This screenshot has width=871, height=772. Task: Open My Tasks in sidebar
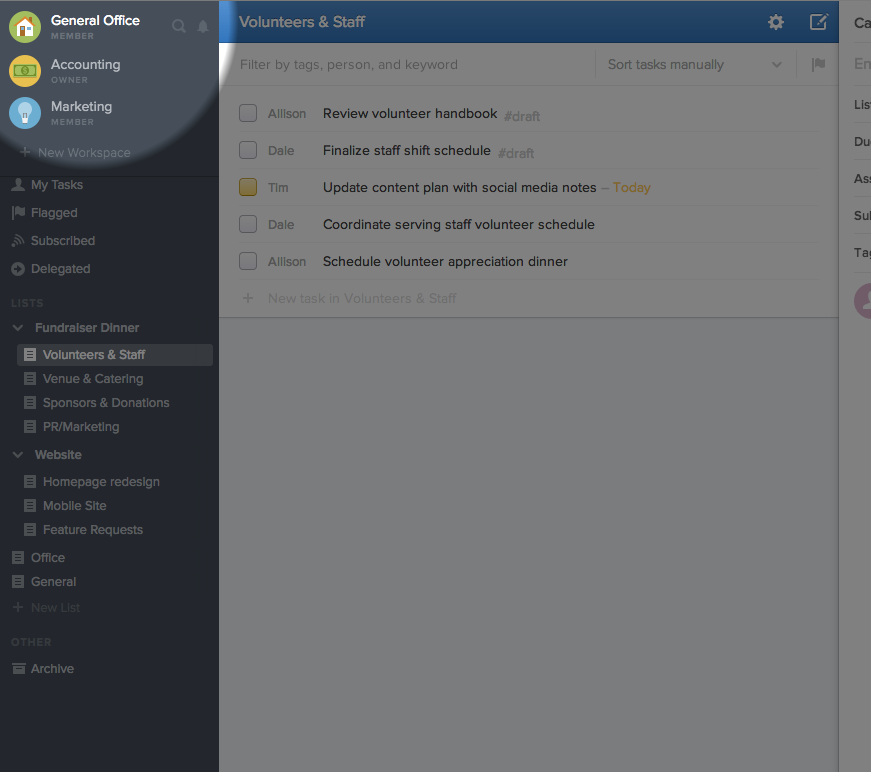[x=57, y=184]
